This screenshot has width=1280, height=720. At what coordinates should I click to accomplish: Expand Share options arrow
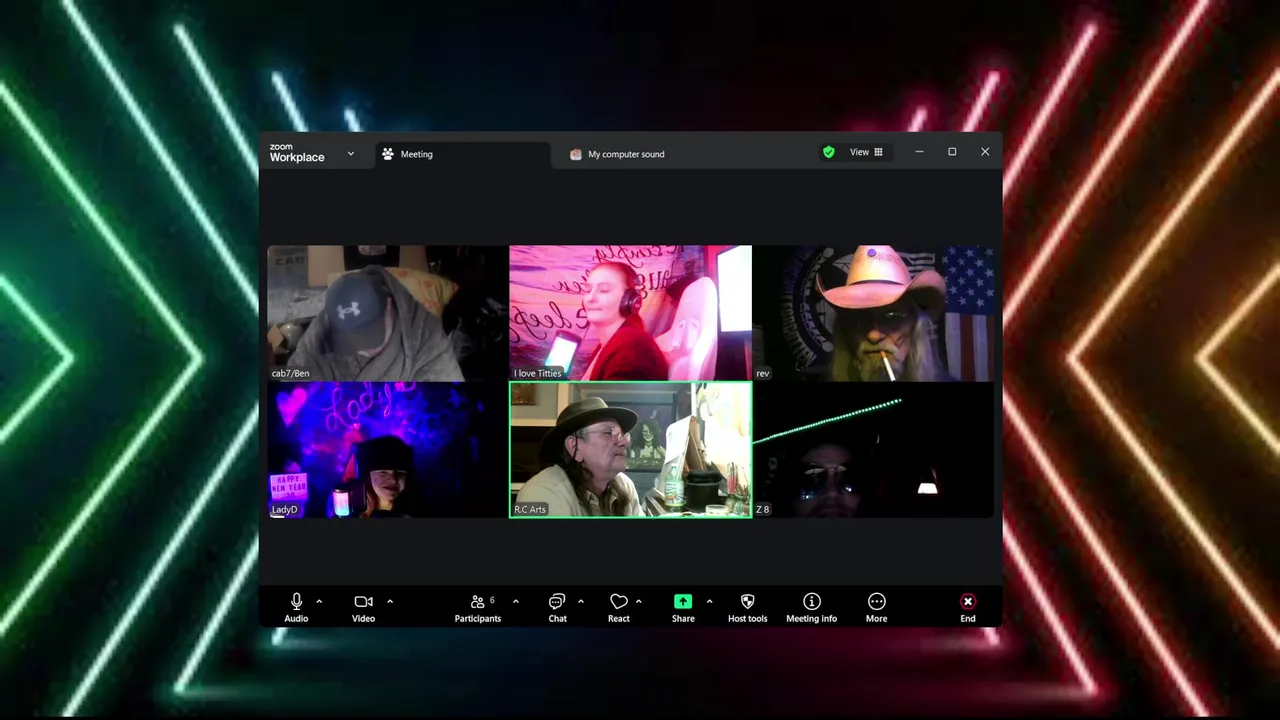pos(709,601)
